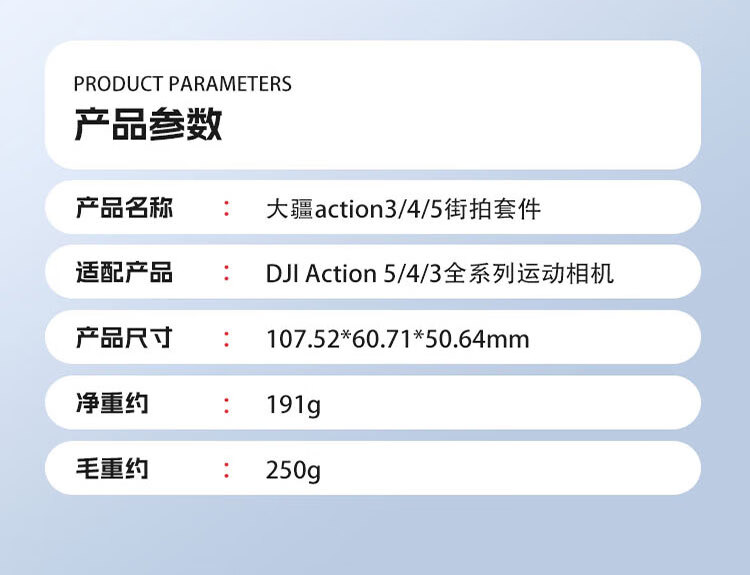Click the red colon beside 适配产品
The width and height of the screenshot is (750, 575).
pyautogui.click(x=227, y=273)
